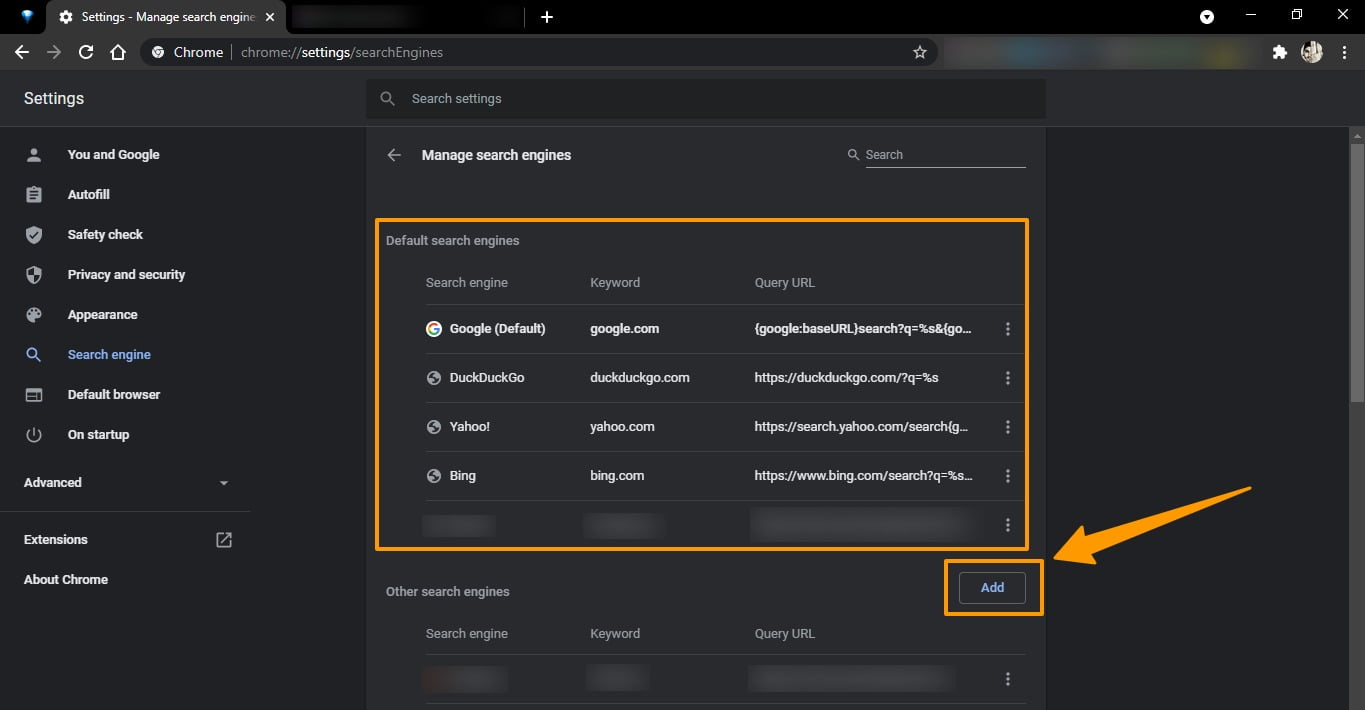Image resolution: width=1365 pixels, height=710 pixels.
Task: Click the Default browser window icon
Action: click(x=34, y=395)
